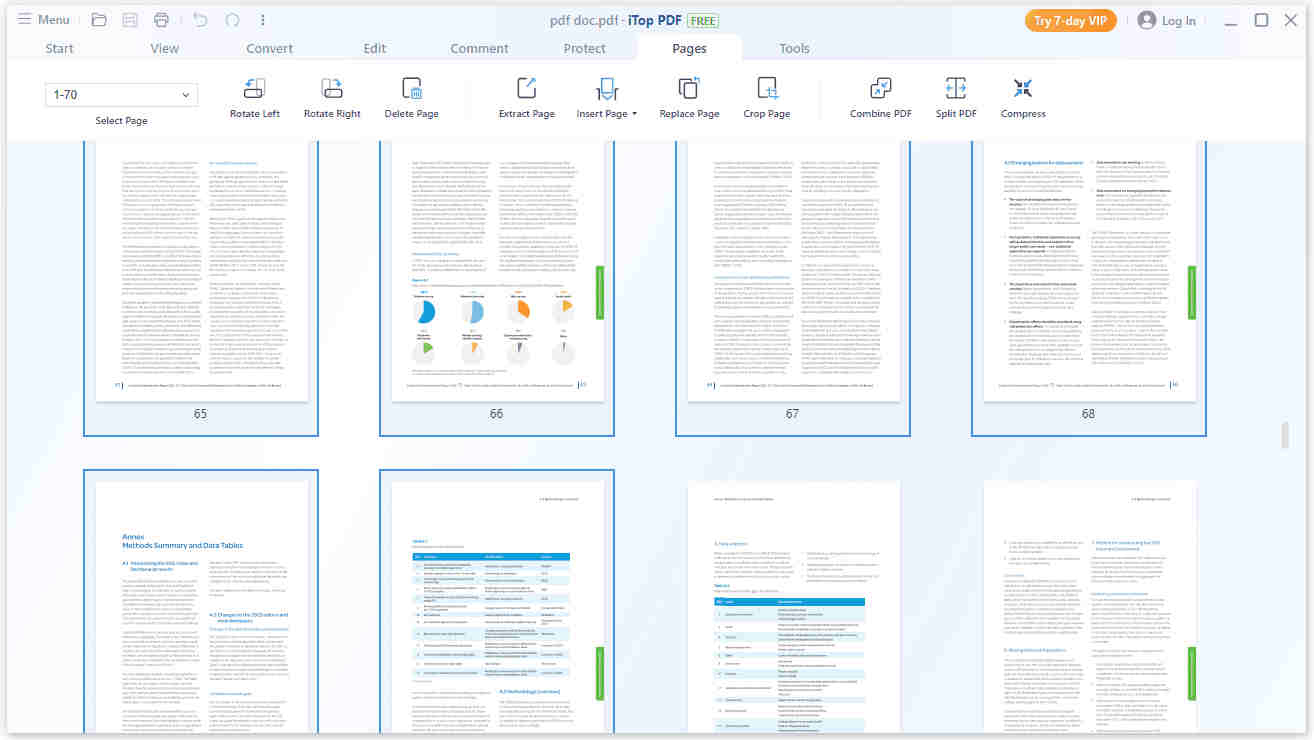Select the Crop Page tool
Viewport: 1314px width, 740px height.
click(x=767, y=89)
